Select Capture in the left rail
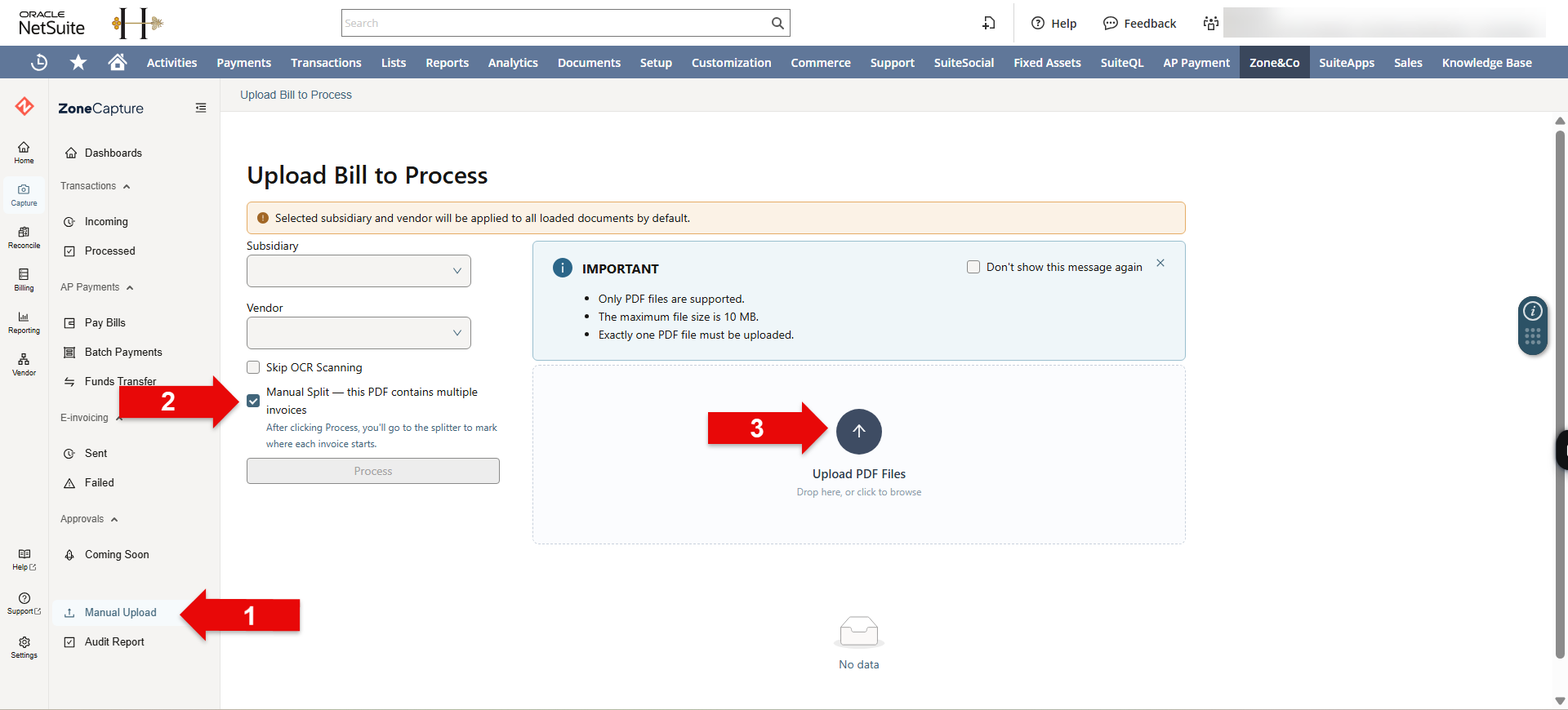 point(24,195)
